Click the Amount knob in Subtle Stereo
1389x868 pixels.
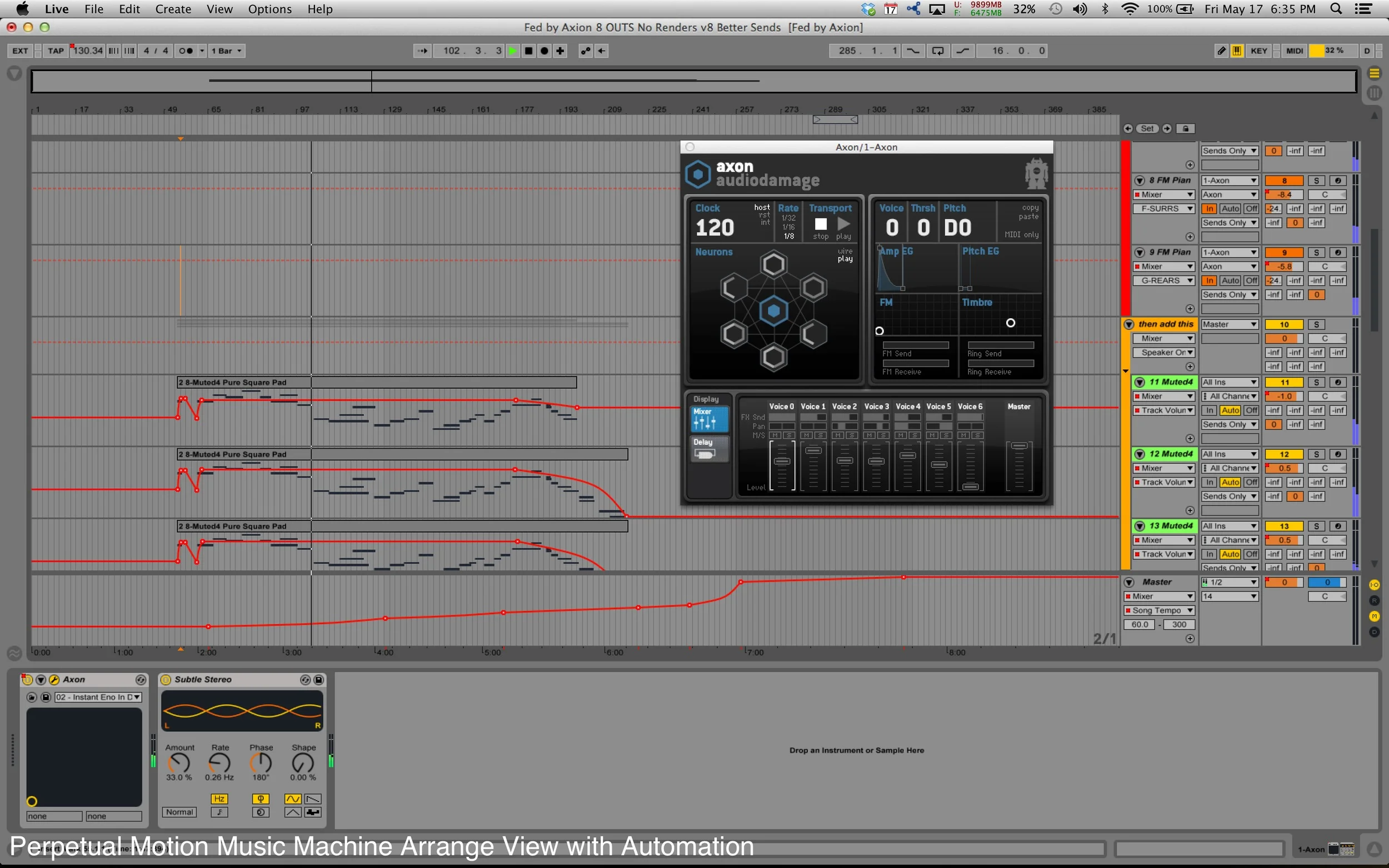tap(179, 763)
